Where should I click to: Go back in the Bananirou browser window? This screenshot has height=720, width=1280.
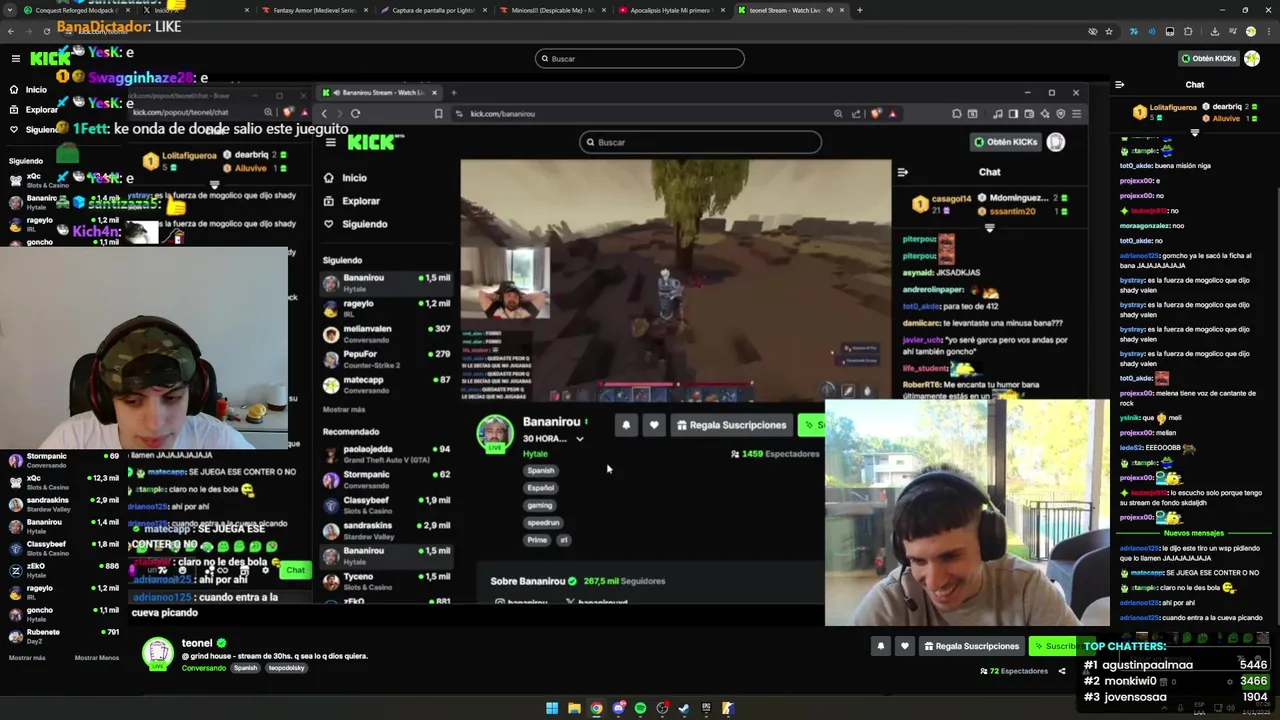click(324, 114)
